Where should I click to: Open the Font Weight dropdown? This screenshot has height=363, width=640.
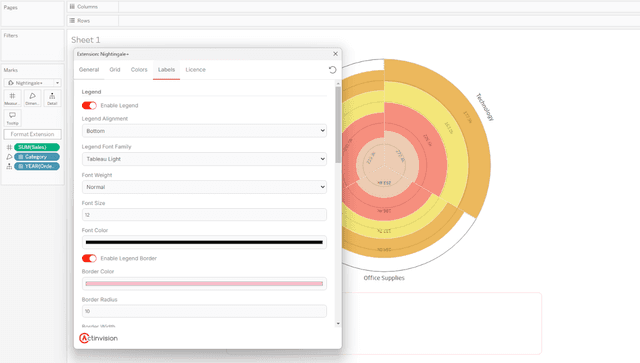[204, 187]
